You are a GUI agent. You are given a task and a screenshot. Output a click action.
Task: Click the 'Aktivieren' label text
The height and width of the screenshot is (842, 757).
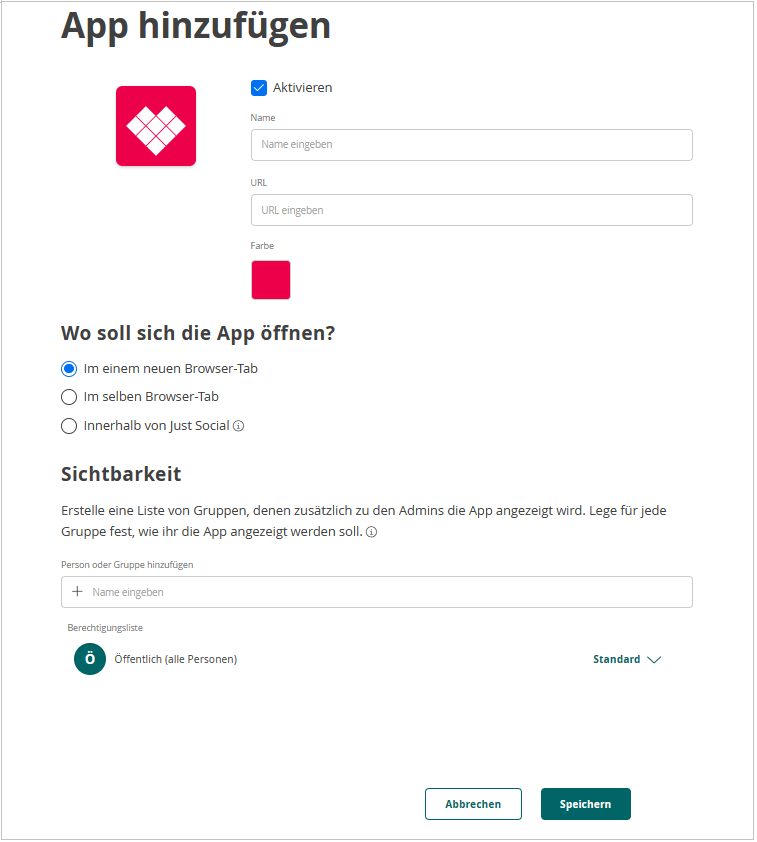[x=302, y=88]
